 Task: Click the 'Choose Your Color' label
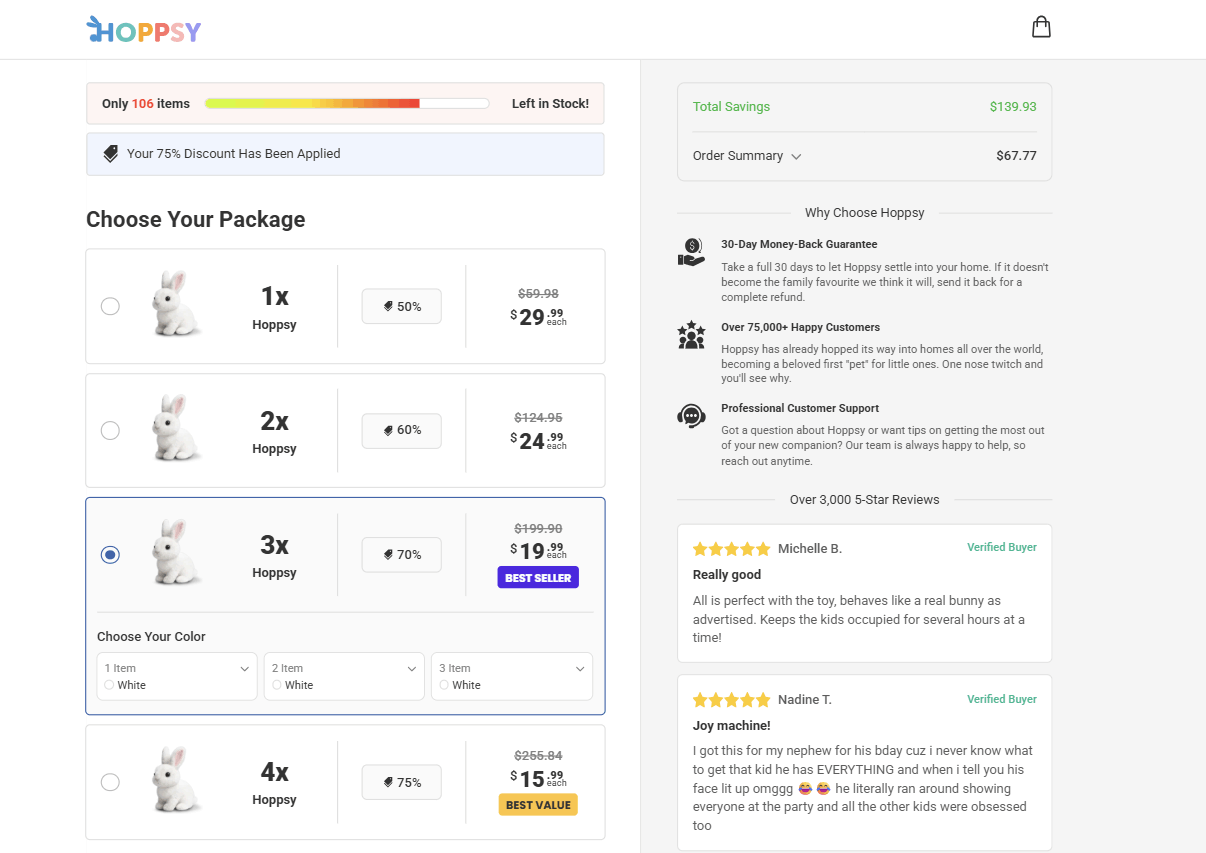pyautogui.click(x=151, y=636)
